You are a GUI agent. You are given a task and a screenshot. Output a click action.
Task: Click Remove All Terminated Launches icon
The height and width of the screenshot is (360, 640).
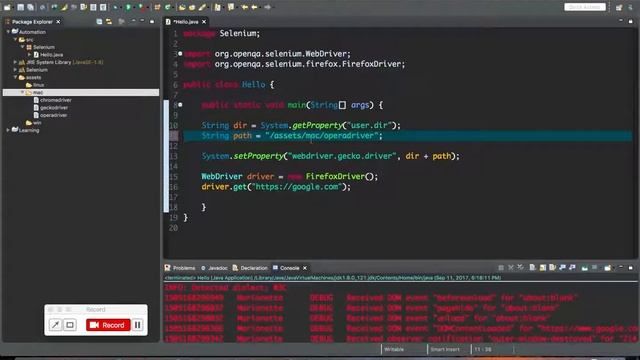pos(520,268)
